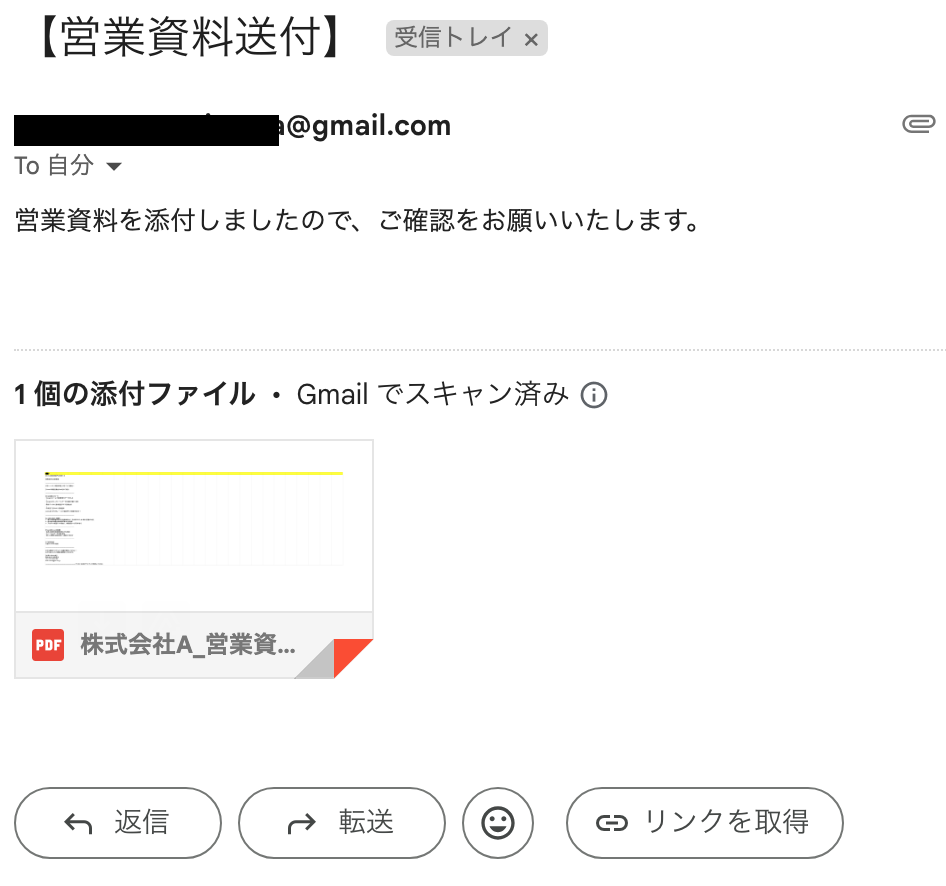The image size is (946, 886).
Task: Open info icon next to Gmail でスキャン済み
Action: (x=594, y=395)
